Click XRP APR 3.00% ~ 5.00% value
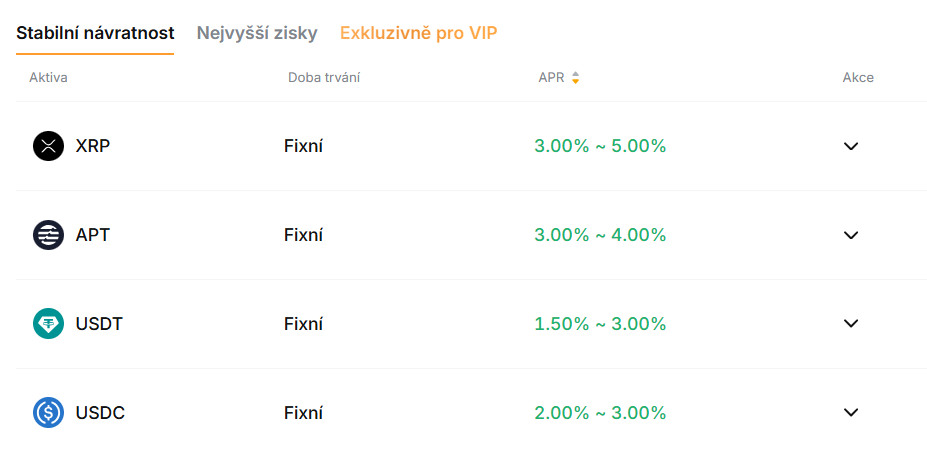Screen dimensions: 927x450 (x=600, y=146)
